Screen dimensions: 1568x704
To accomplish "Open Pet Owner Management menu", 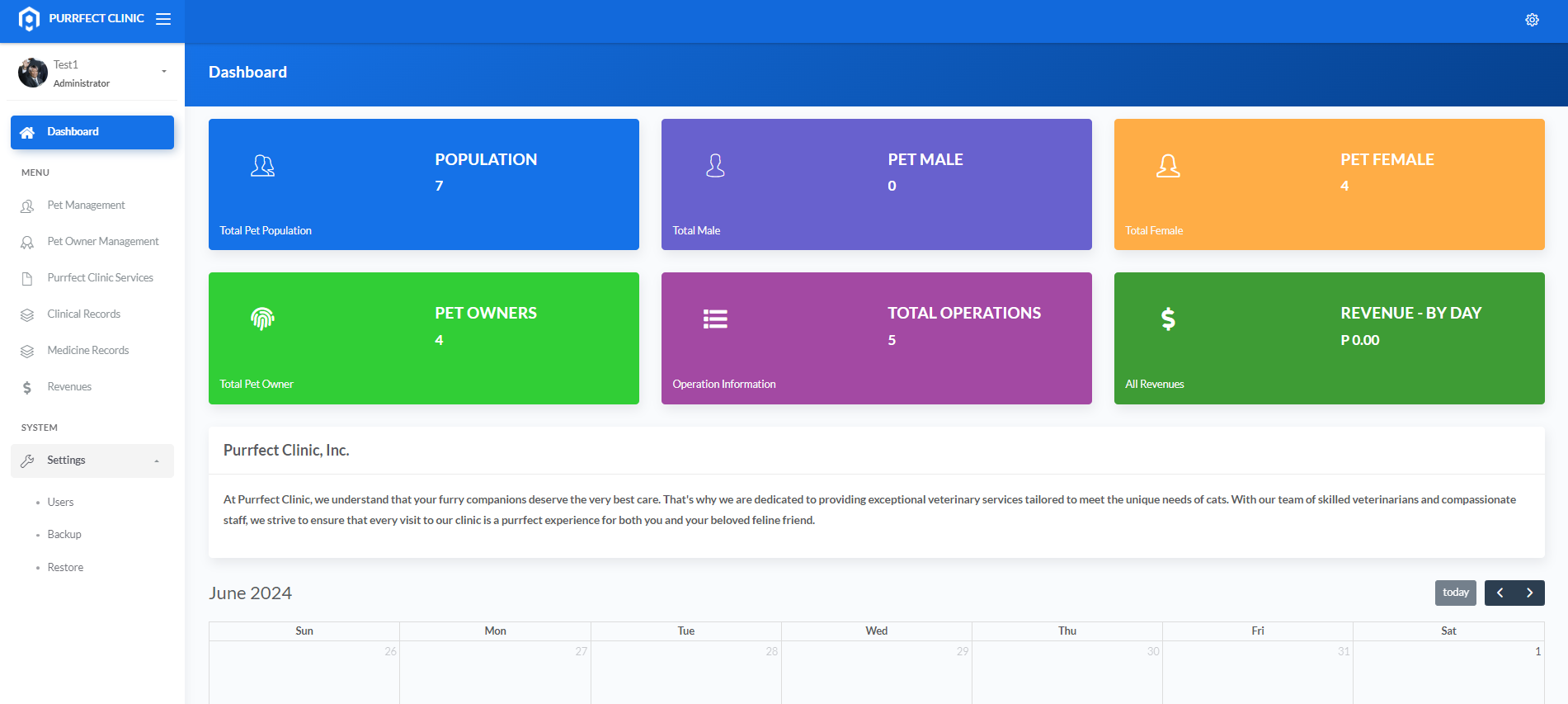I will pos(103,241).
